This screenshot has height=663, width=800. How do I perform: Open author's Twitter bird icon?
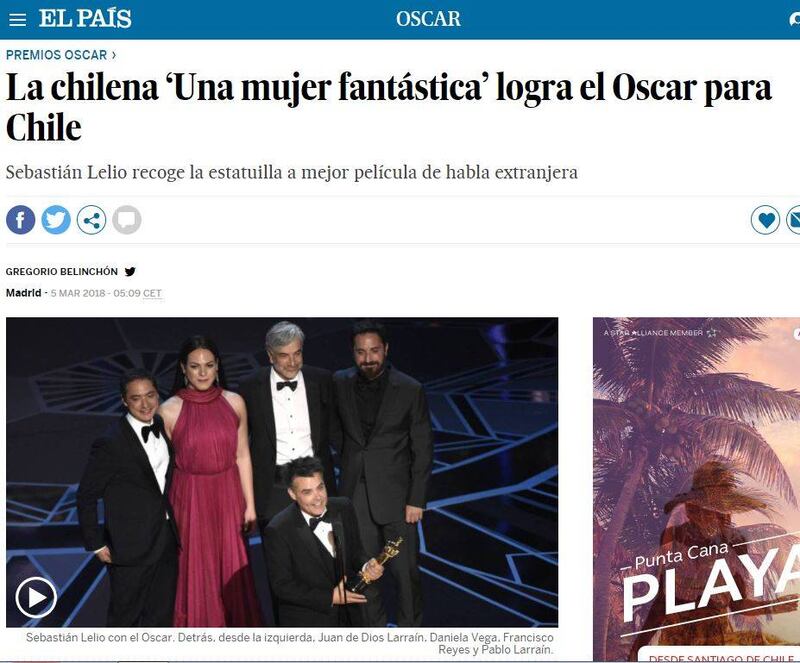coord(130,272)
